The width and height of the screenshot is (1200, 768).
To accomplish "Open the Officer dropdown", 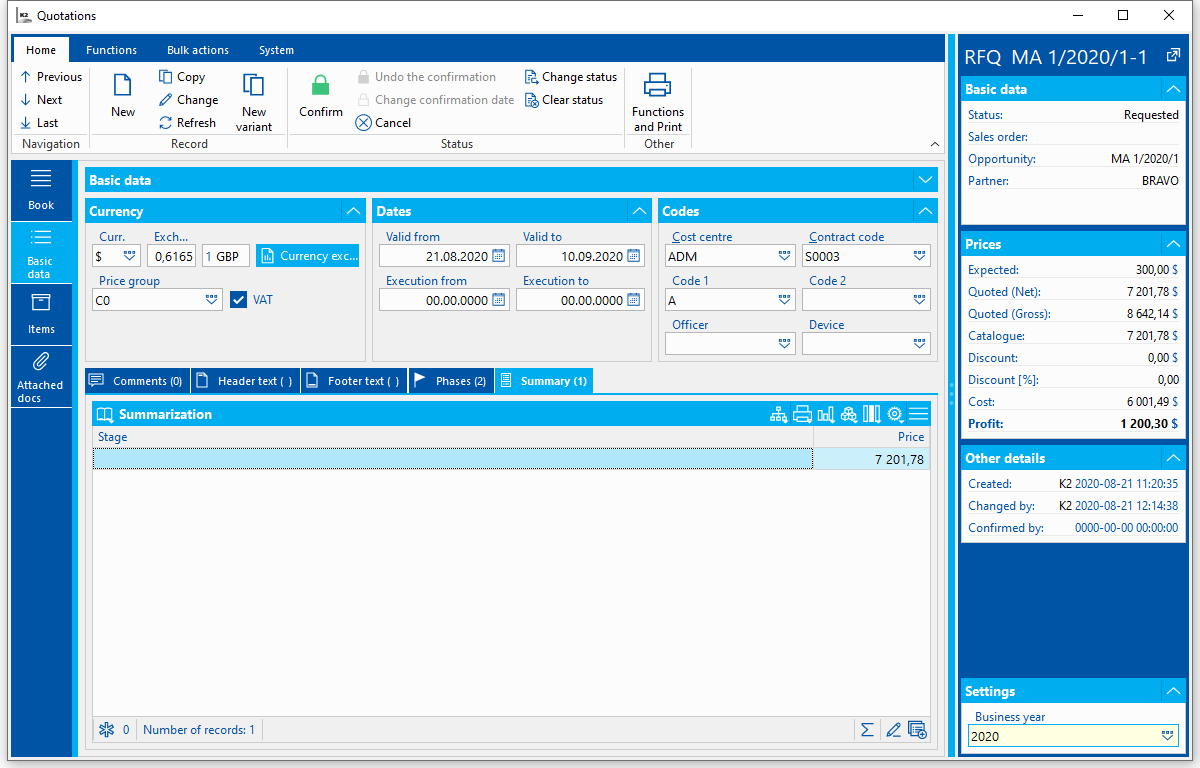I will pos(785,343).
